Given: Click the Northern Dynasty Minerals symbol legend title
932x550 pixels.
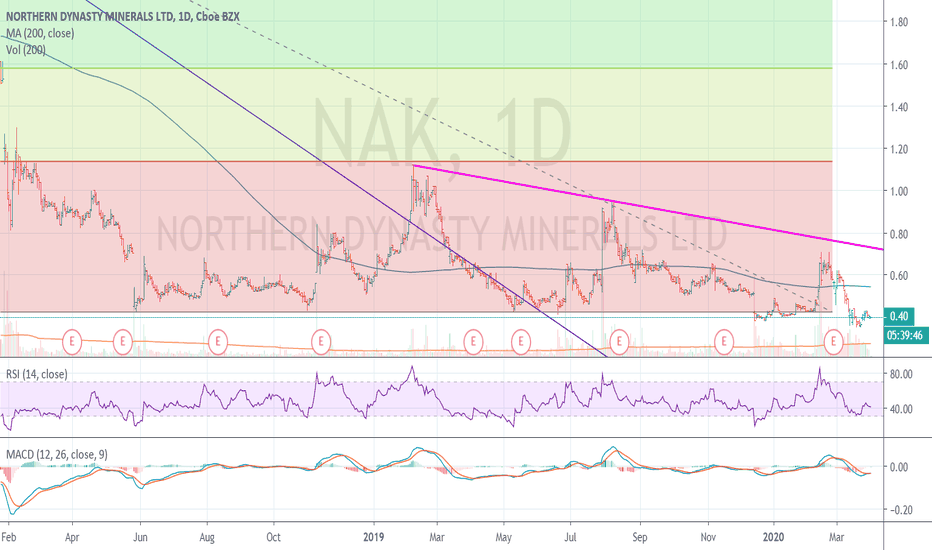Looking at the screenshot, I should [x=123, y=17].
